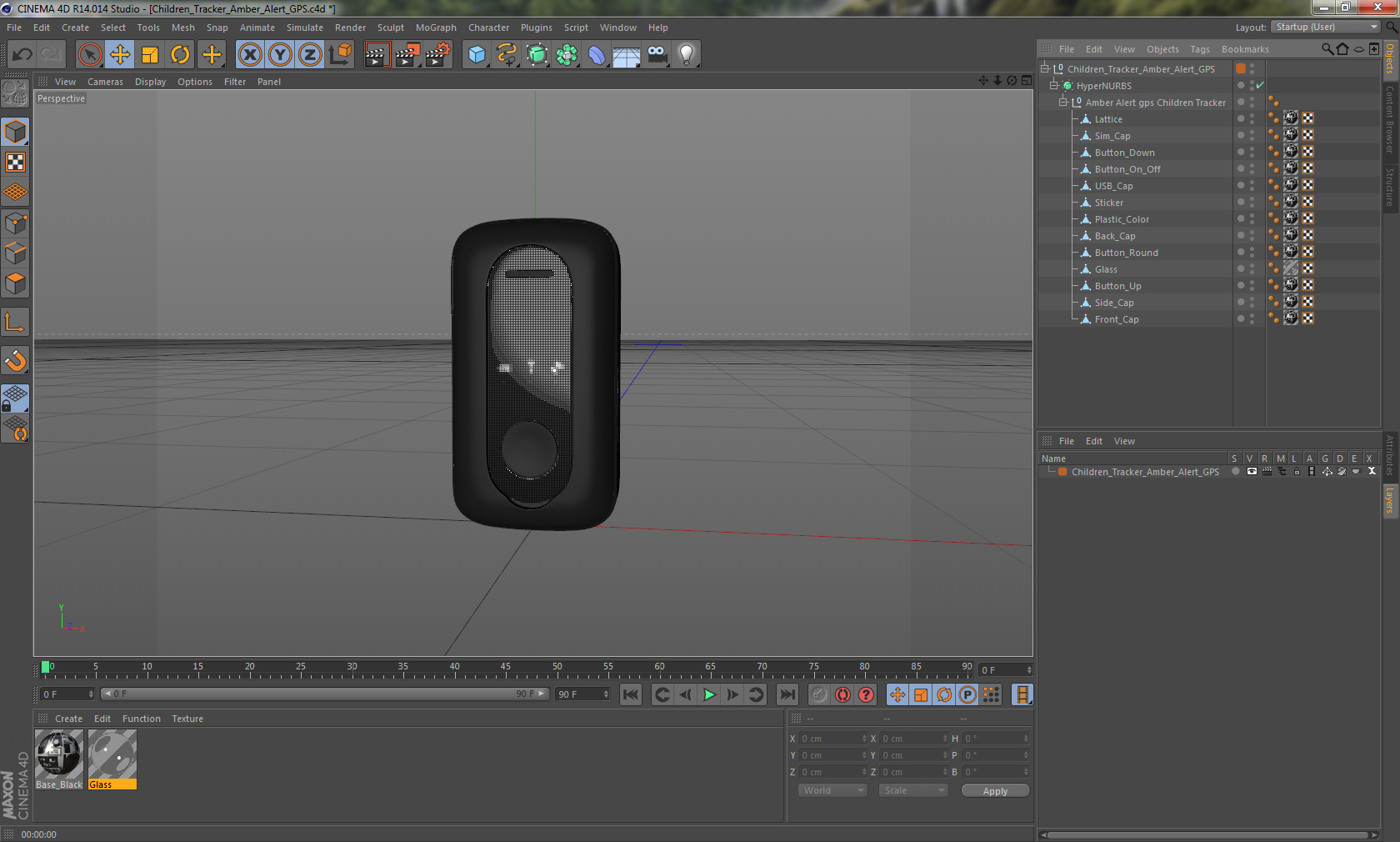Activate the Rotate tool

[x=180, y=55]
